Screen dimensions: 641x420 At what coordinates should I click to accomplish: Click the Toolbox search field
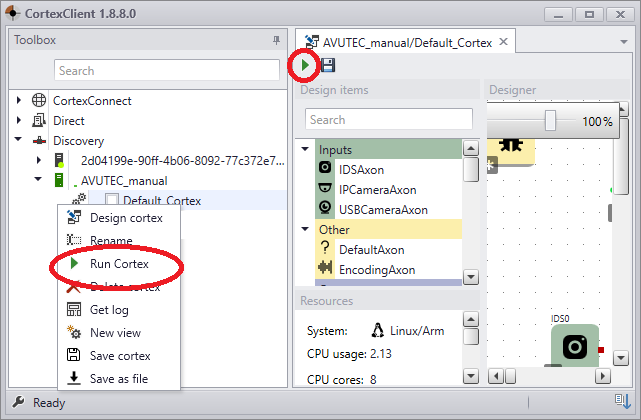point(167,70)
